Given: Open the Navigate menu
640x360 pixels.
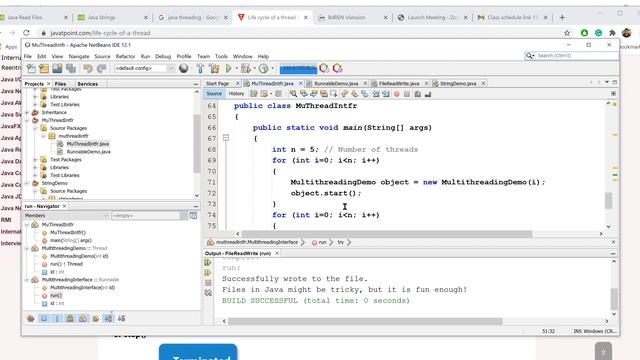Looking at the screenshot, I should 79,56.
